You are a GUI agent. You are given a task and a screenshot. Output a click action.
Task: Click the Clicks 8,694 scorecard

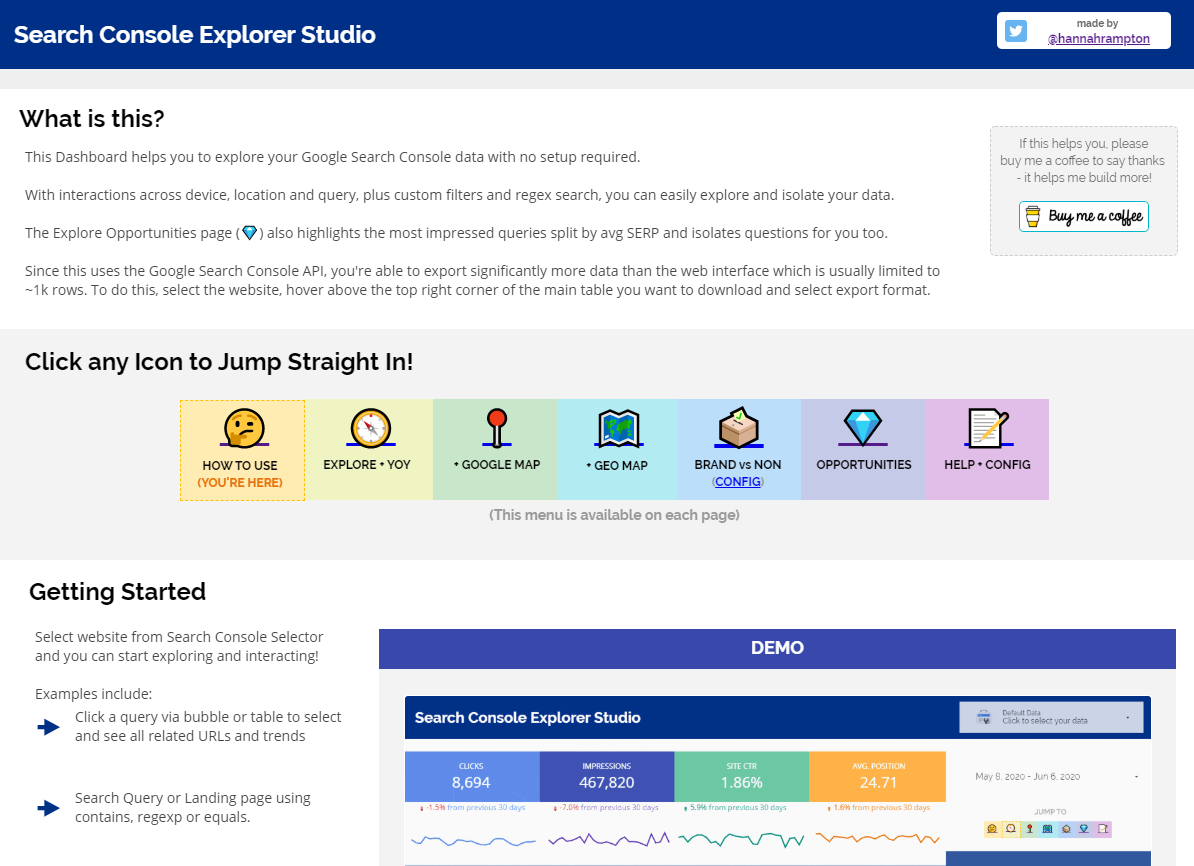coord(472,776)
